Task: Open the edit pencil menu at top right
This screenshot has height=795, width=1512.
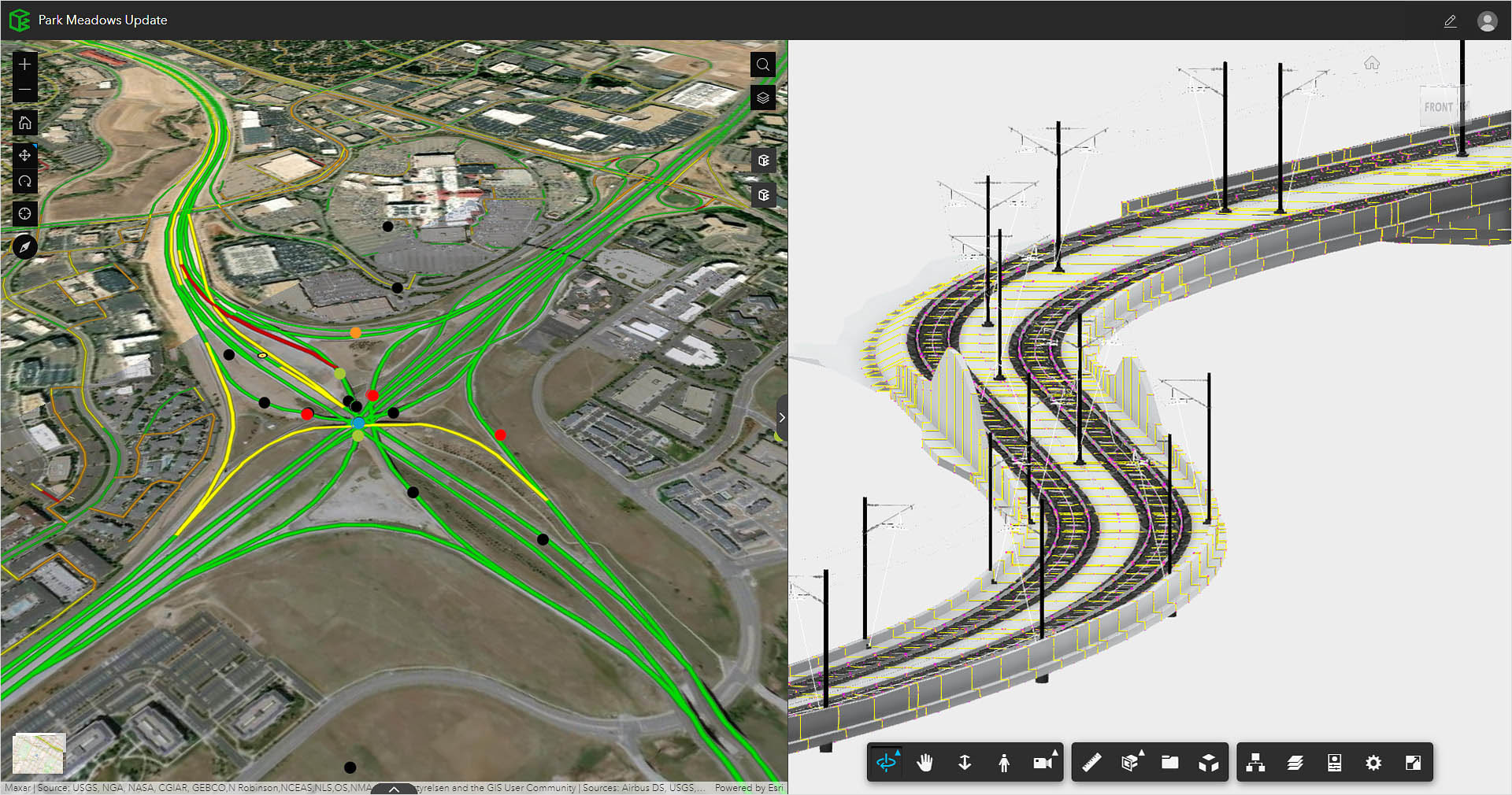Action: pyautogui.click(x=1451, y=20)
